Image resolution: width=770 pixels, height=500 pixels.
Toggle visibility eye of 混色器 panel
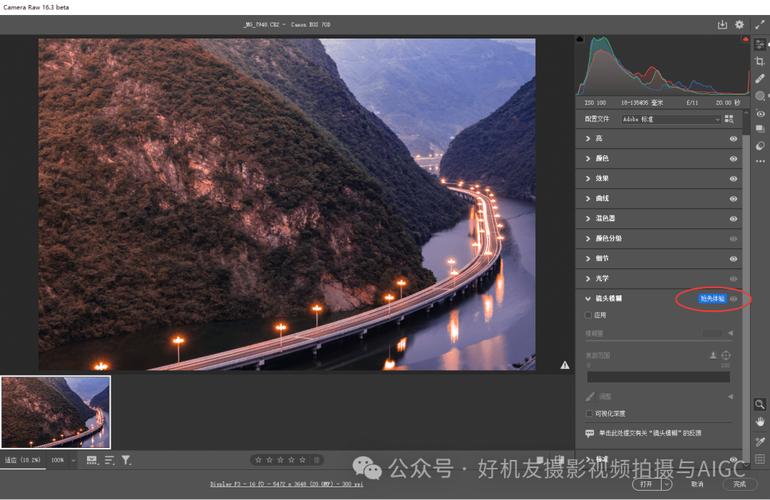[x=733, y=219]
